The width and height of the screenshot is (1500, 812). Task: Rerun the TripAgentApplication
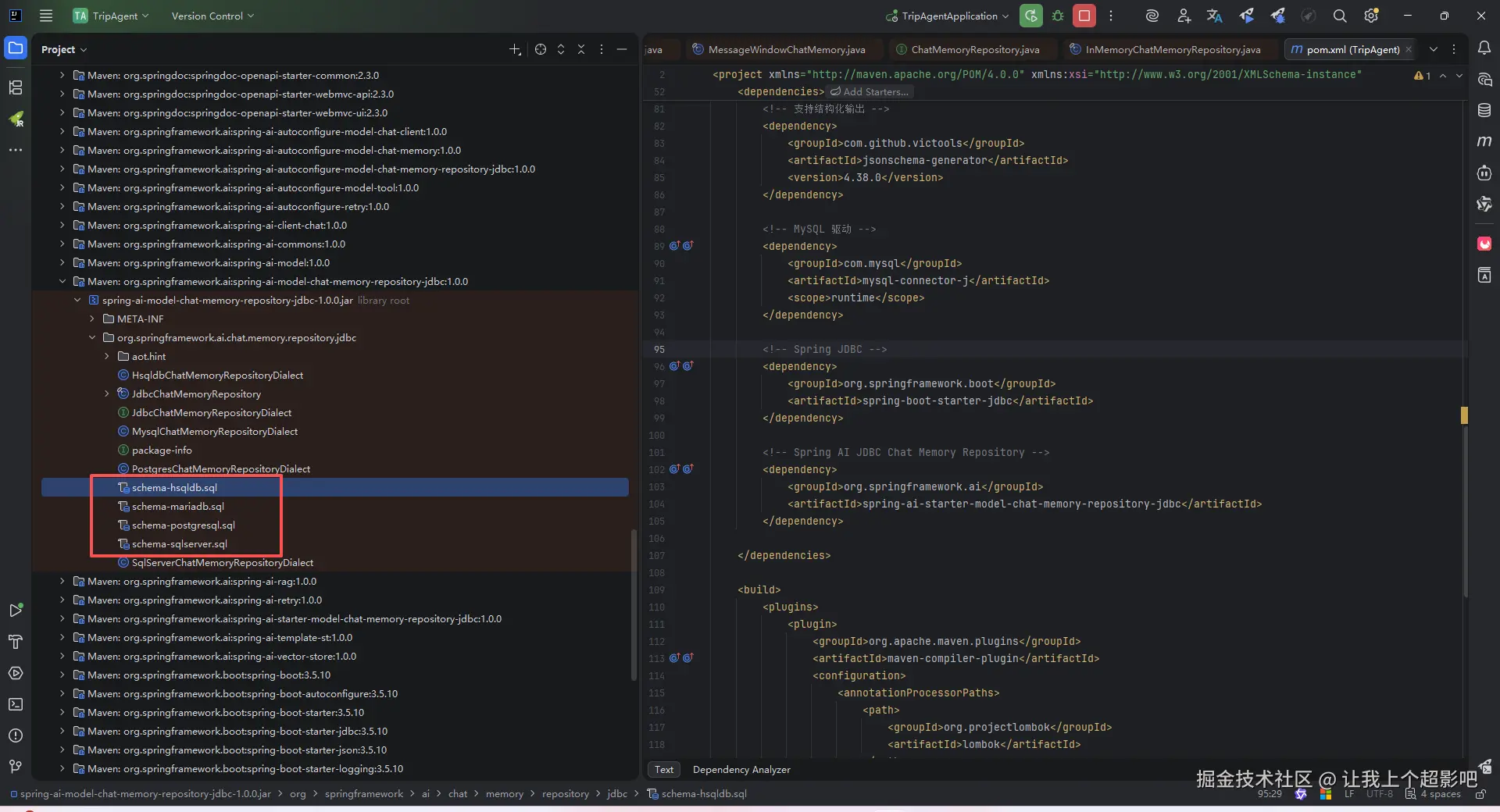[1031, 16]
